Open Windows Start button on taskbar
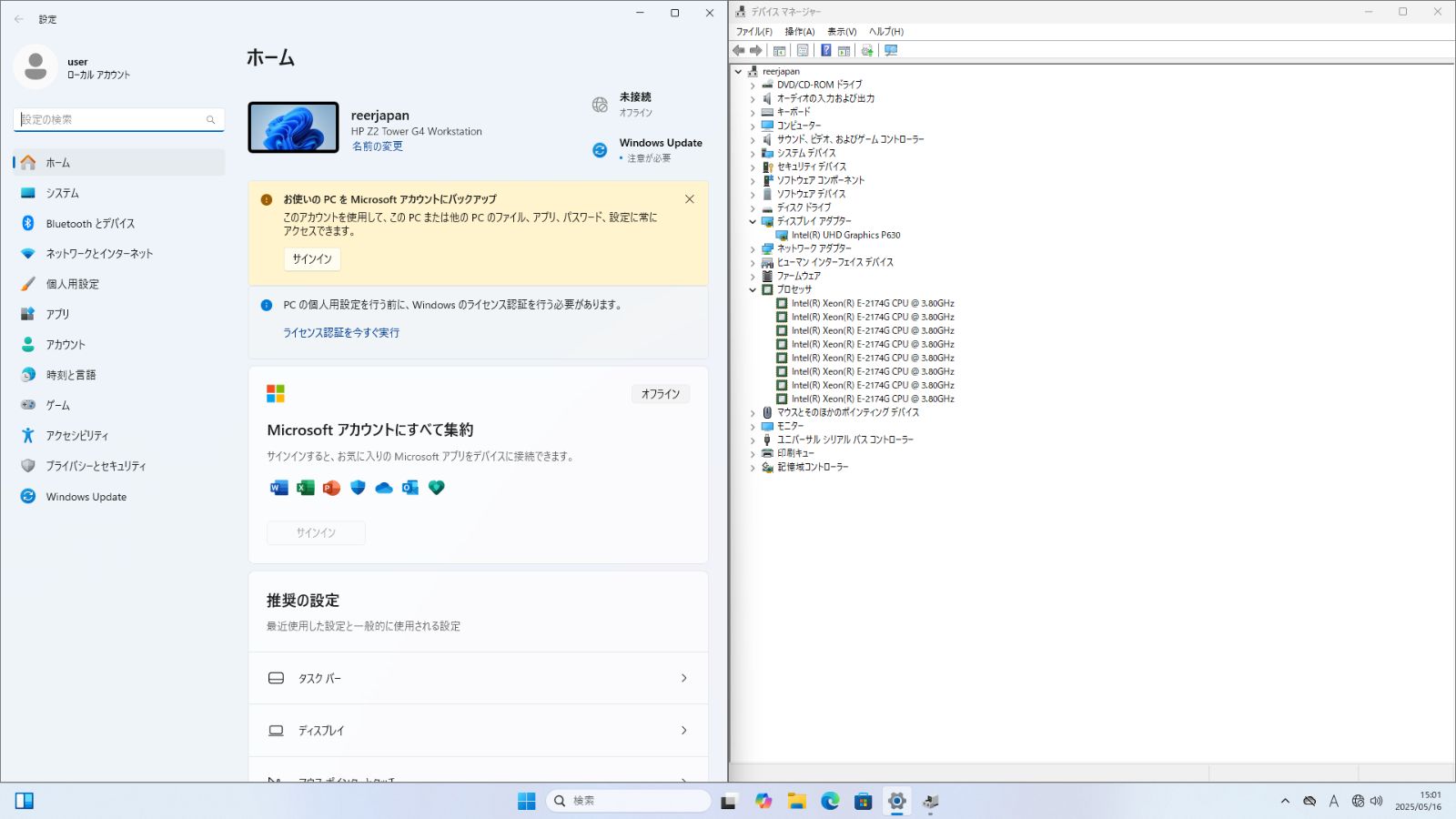The width and height of the screenshot is (1456, 819). (526, 801)
